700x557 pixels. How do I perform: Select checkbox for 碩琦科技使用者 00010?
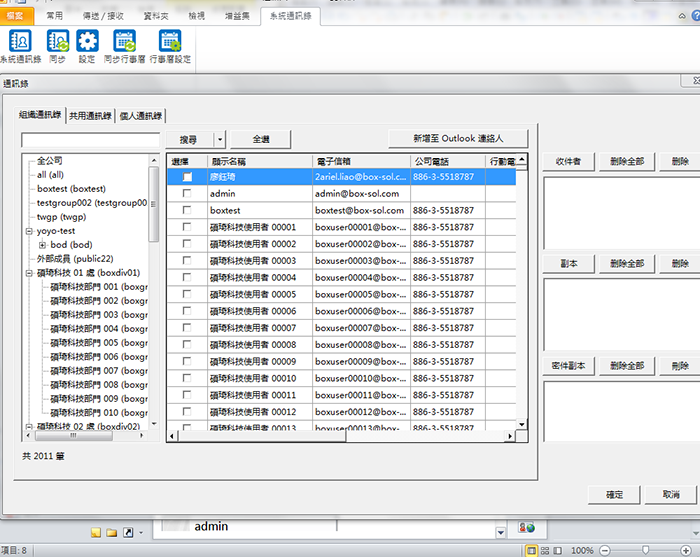187,378
